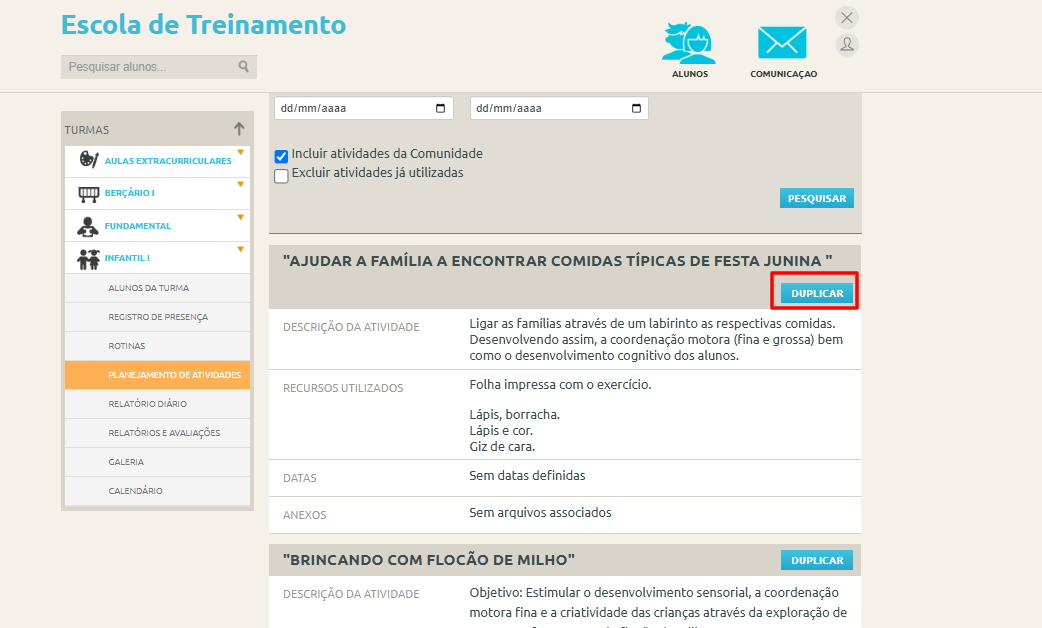Select Rotinas in sidebar
Image resolution: width=1042 pixels, height=628 pixels.
click(x=157, y=346)
